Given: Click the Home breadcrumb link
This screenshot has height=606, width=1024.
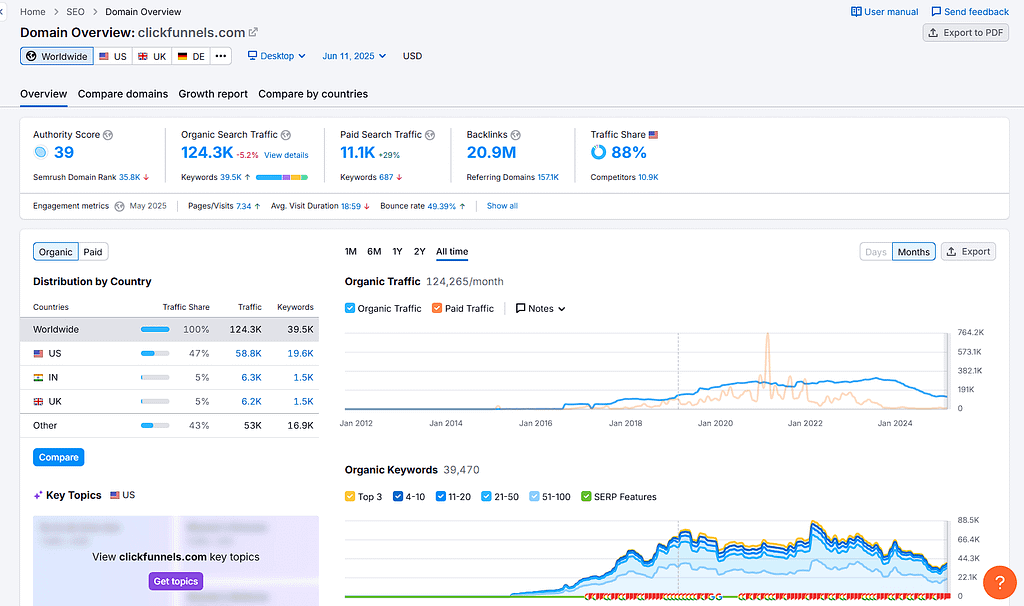Looking at the screenshot, I should [33, 12].
